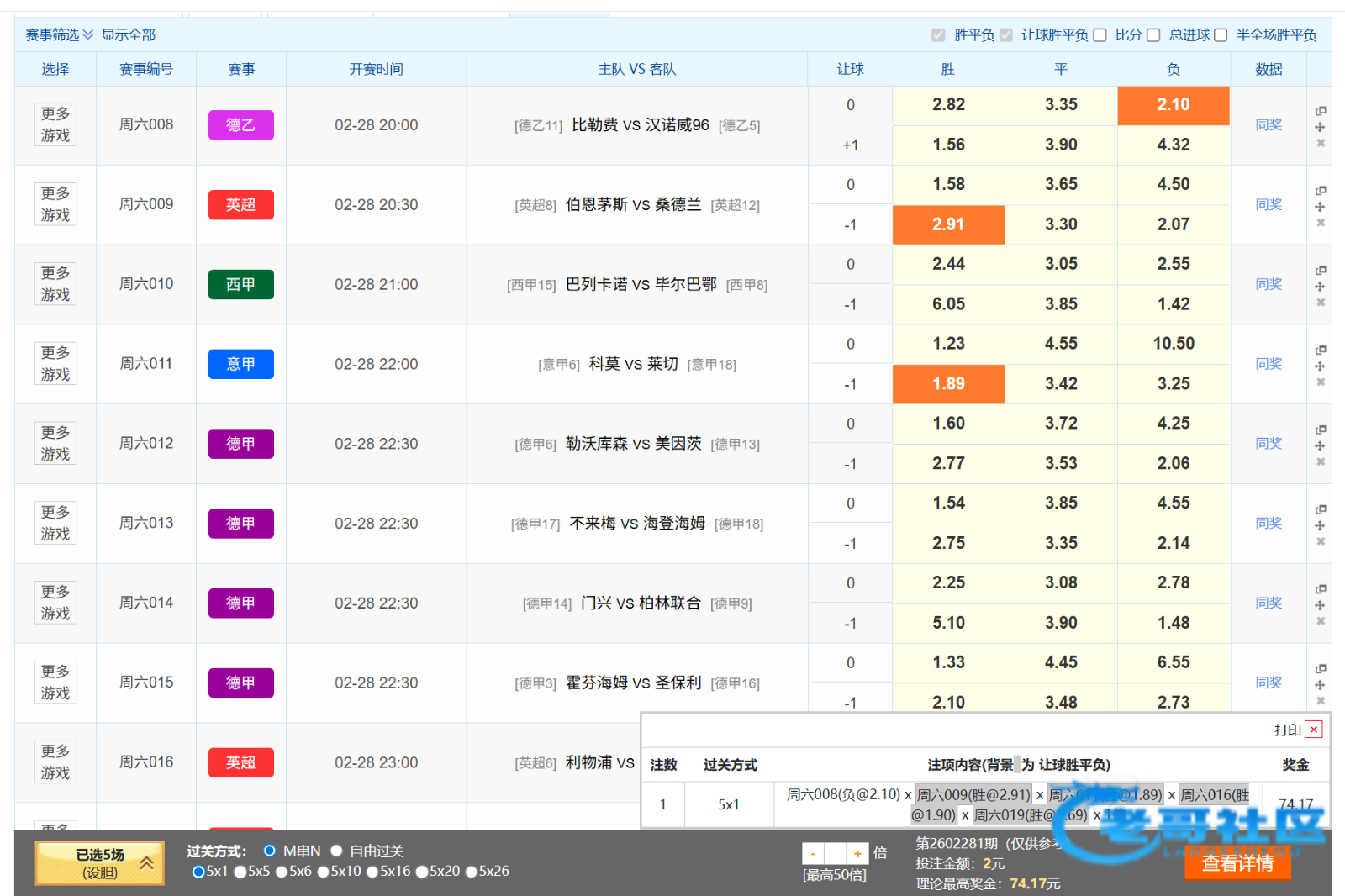1345x896 pixels.
Task: Click the 显示全部 link
Action: tap(129, 35)
